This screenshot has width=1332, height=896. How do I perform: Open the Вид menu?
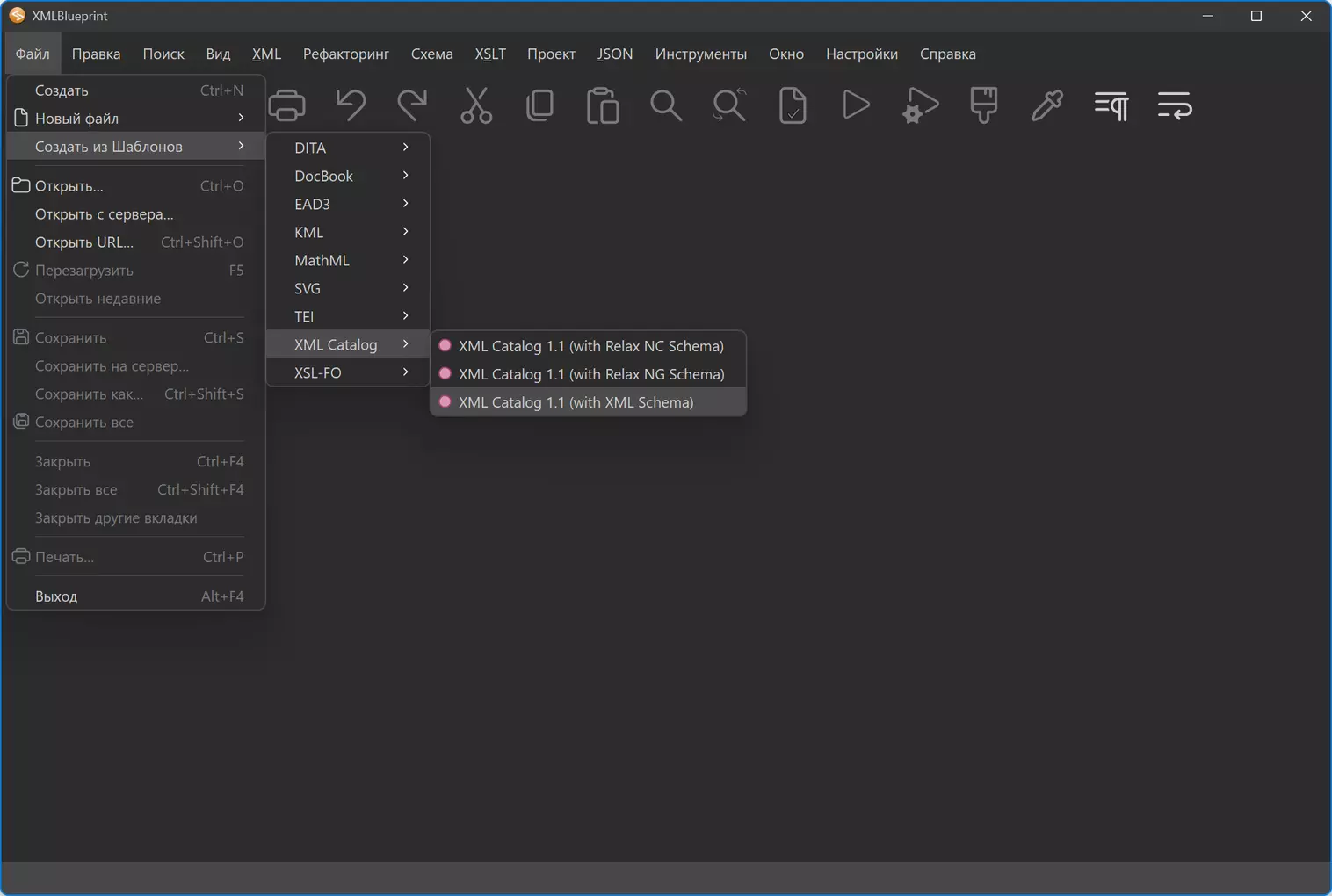[x=218, y=54]
